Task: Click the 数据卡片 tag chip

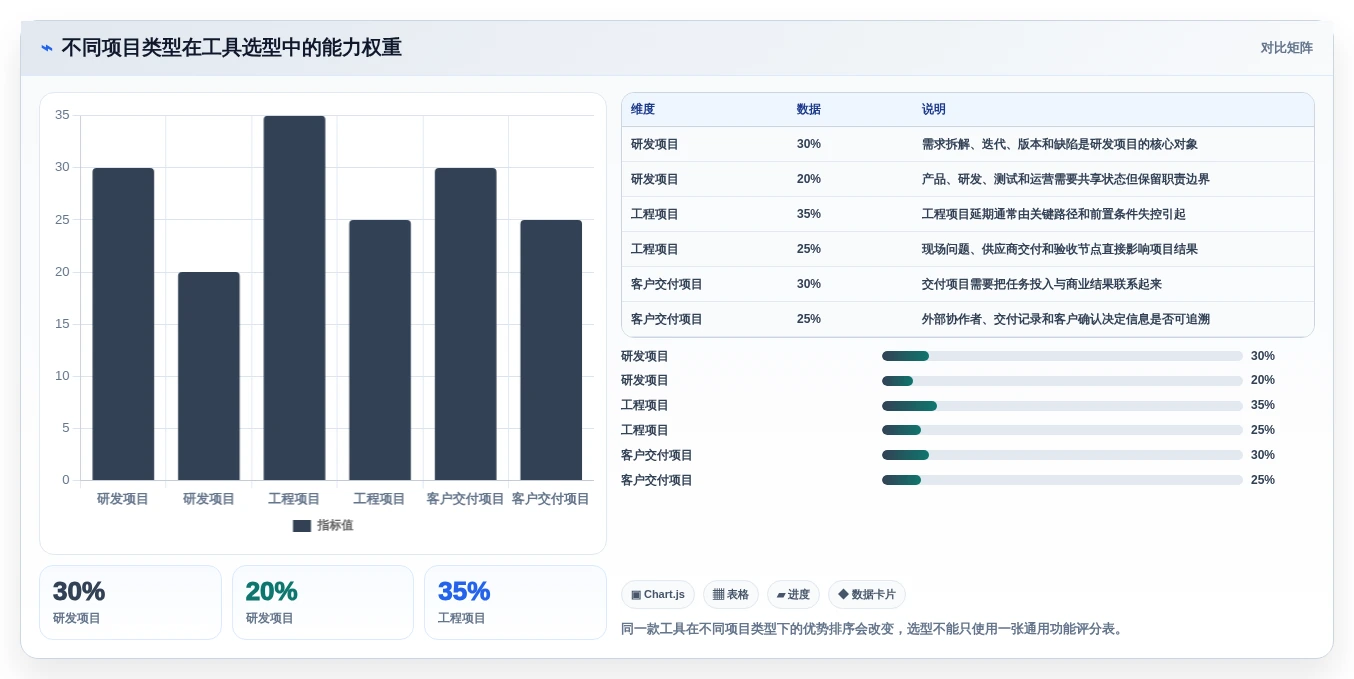Action: (x=867, y=595)
